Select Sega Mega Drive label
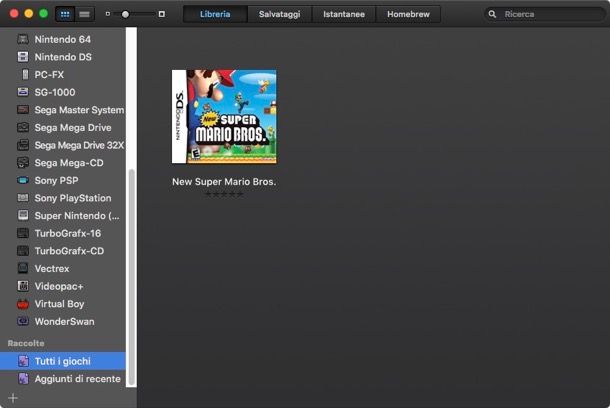Viewport: 610px width, 408px height. [x=73, y=128]
